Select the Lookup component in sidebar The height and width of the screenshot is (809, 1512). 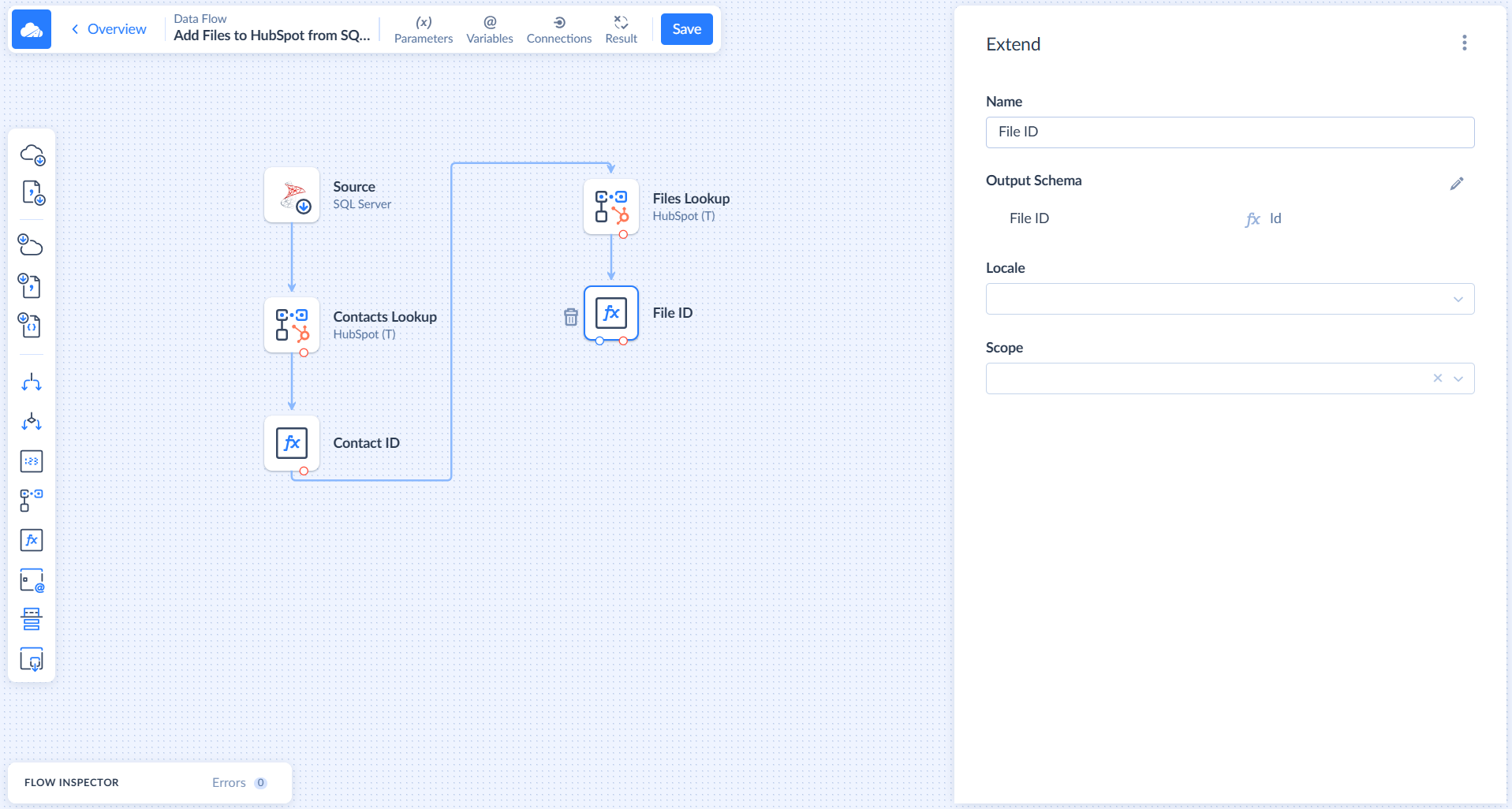tap(32, 501)
